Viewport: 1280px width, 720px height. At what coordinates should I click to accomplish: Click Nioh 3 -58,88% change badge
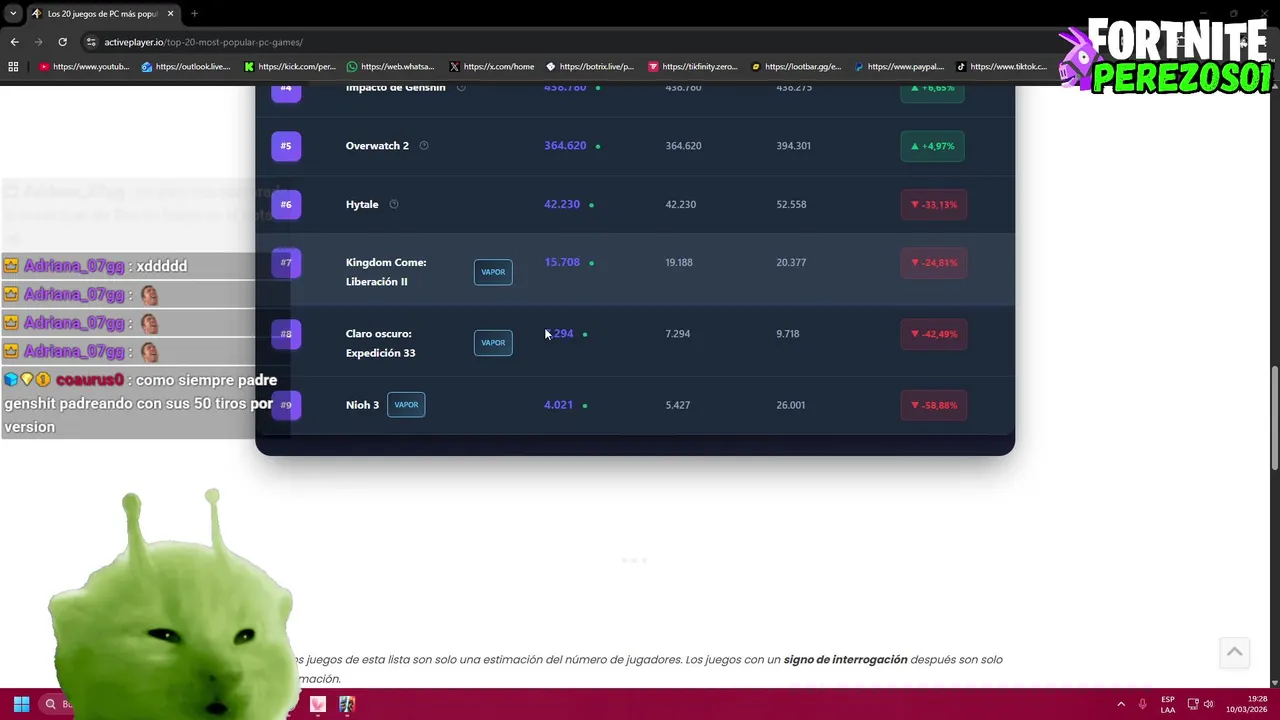click(933, 405)
